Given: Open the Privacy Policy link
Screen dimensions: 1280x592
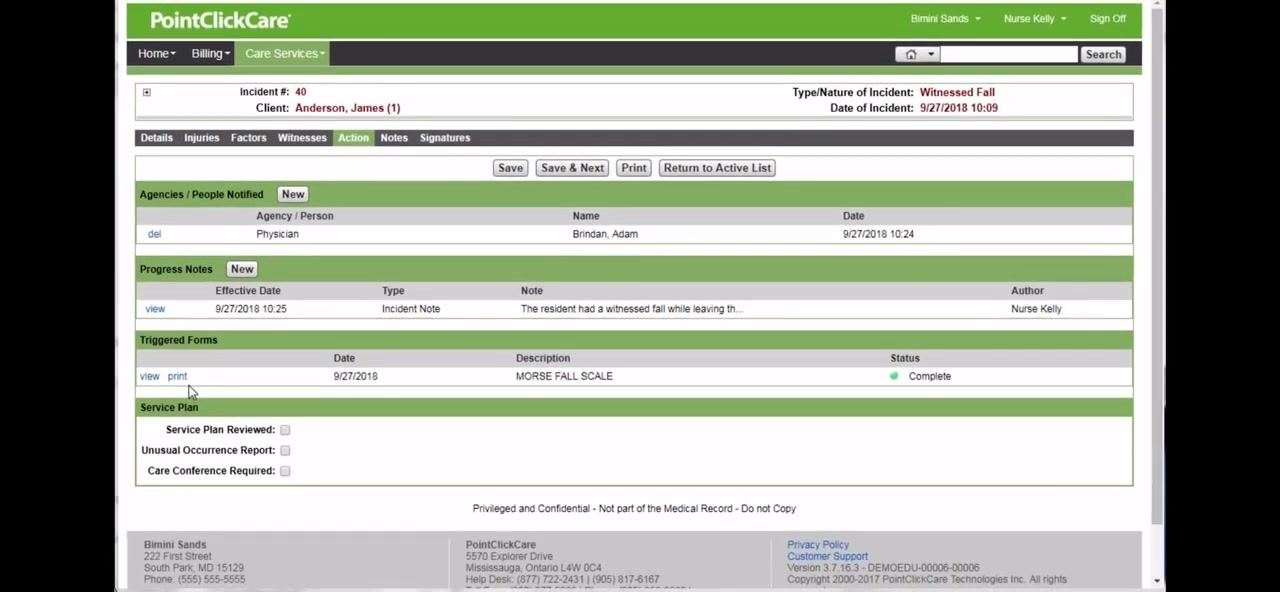Looking at the screenshot, I should (818, 545).
